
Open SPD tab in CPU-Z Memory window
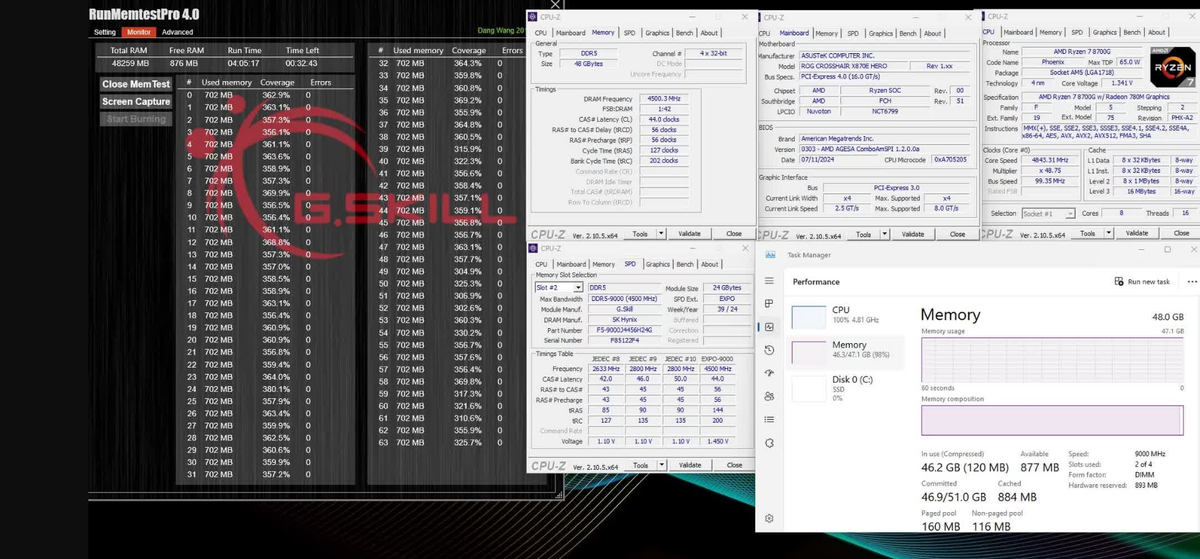click(629, 33)
